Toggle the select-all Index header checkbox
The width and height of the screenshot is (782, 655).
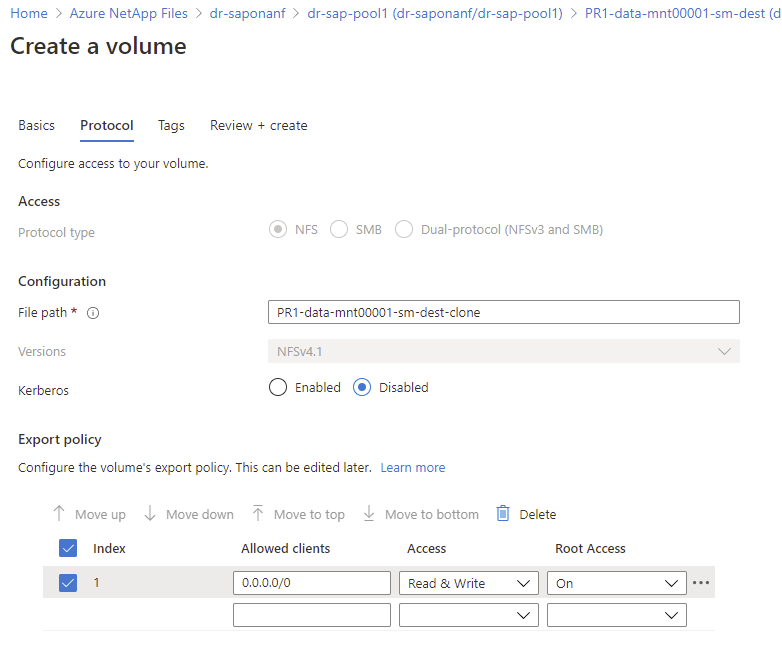pos(68,548)
